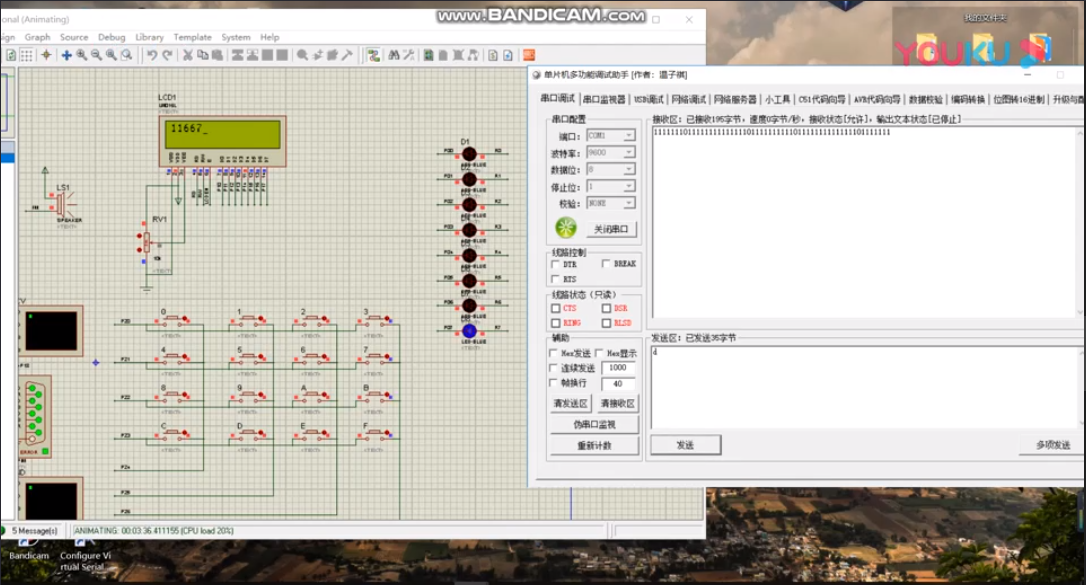This screenshot has width=1086, height=585.
Task: Select the blue pan/center tool in Proteus toolbar
Action: click(x=66, y=55)
